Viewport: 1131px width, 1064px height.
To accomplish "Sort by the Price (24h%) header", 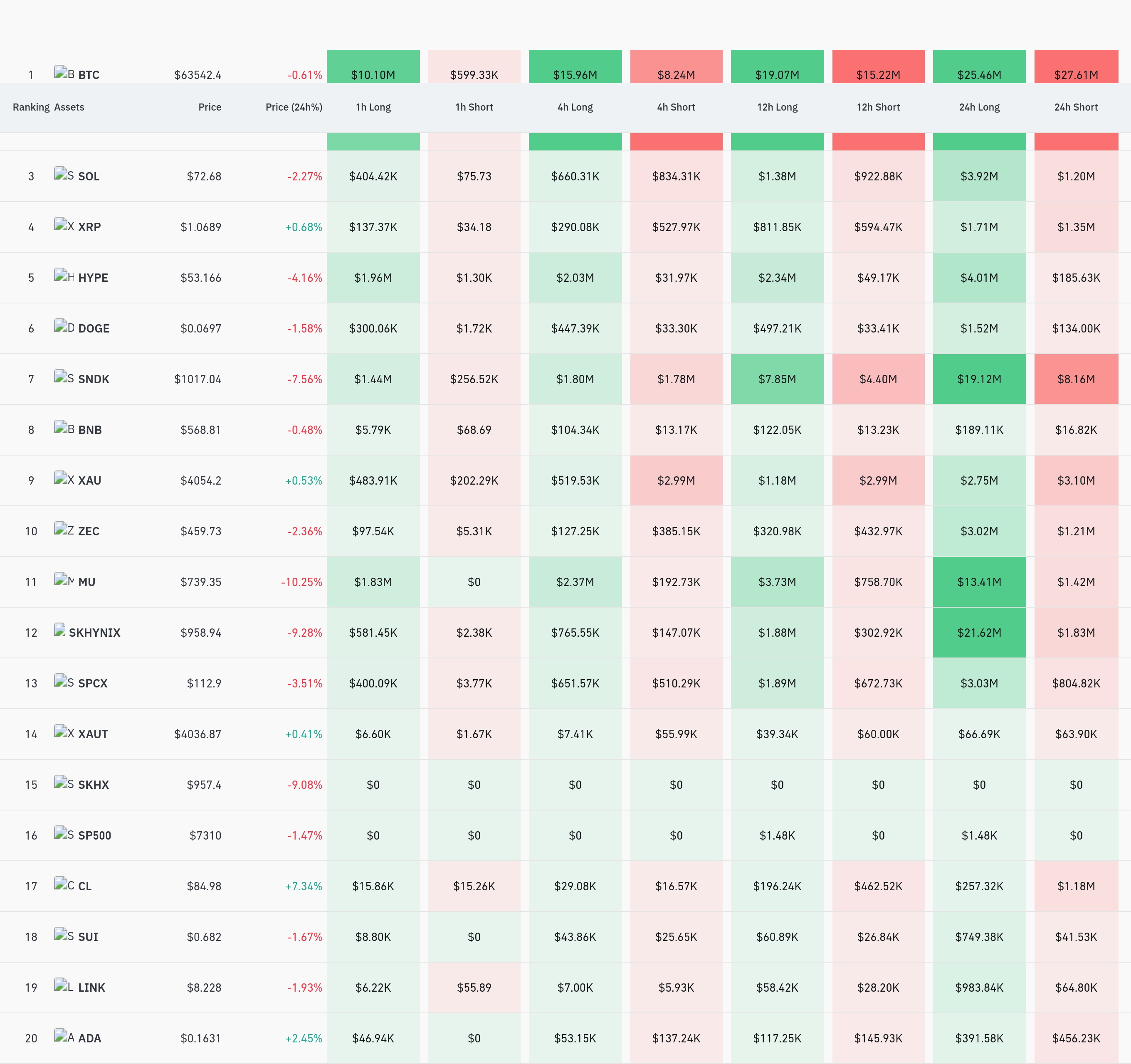I will [294, 107].
